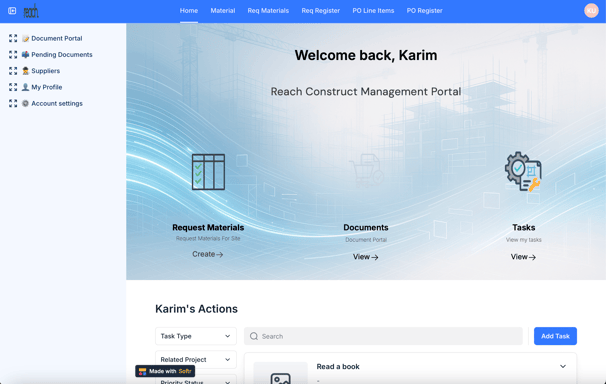Open the Priority Status filter dropdown
Viewport: 606px width, 384px height.
tap(196, 380)
